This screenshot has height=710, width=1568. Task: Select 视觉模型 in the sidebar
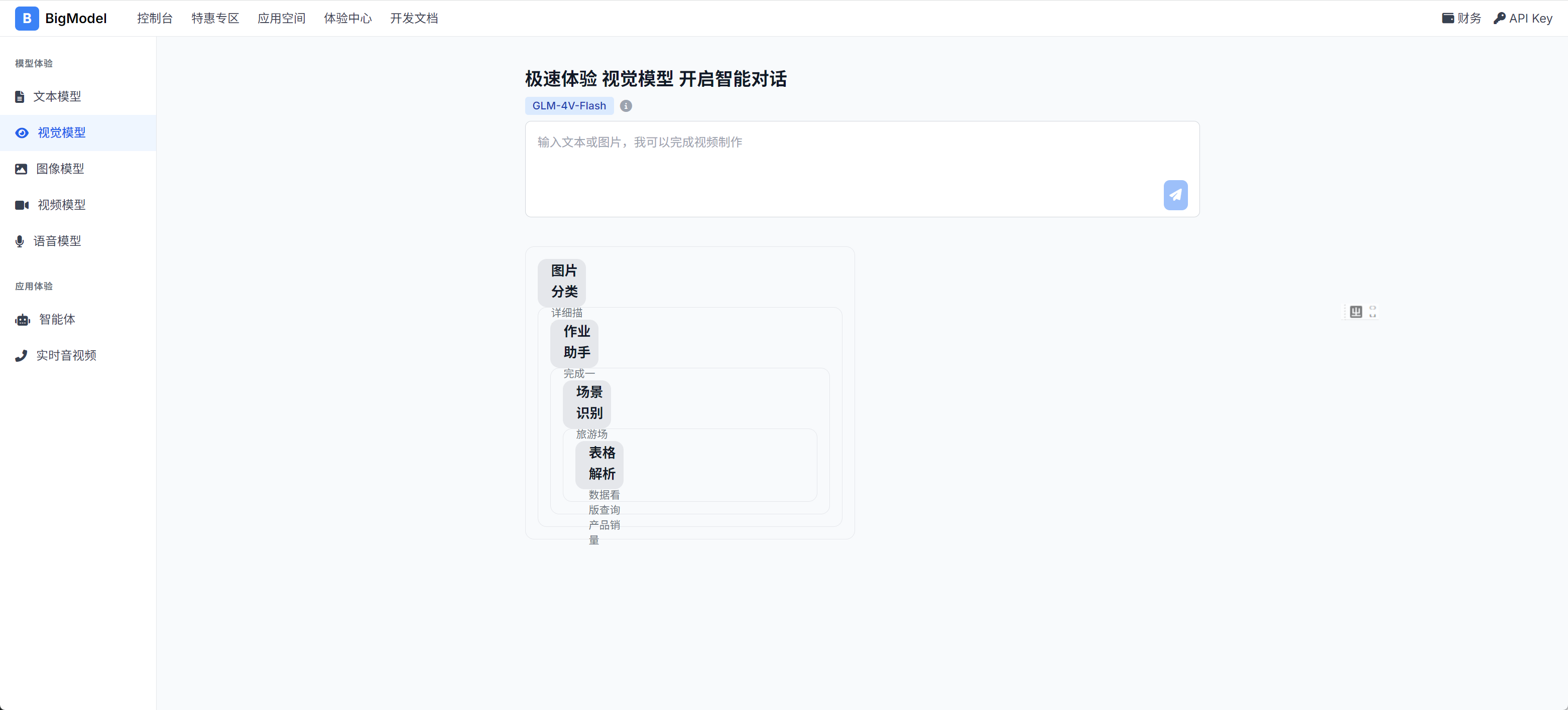click(x=78, y=132)
